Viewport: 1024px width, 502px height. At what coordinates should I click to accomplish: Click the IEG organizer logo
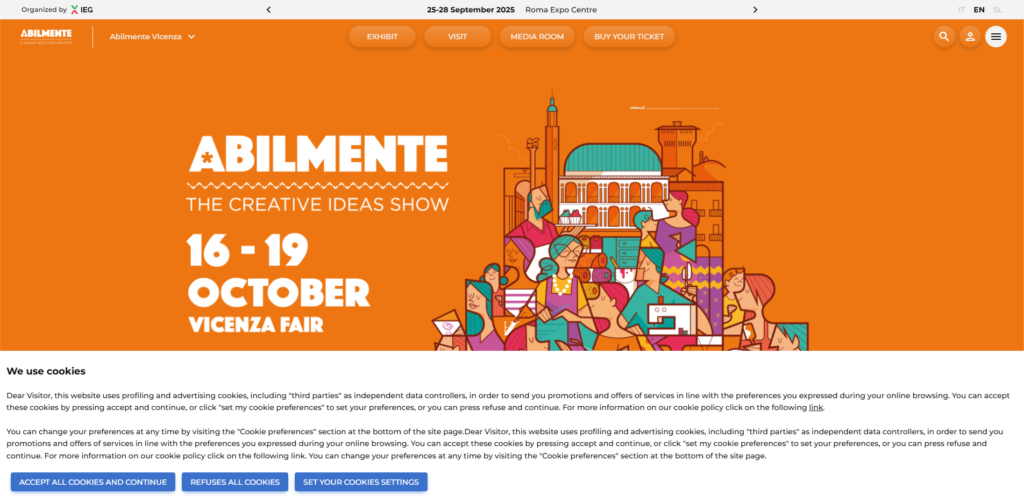click(82, 10)
